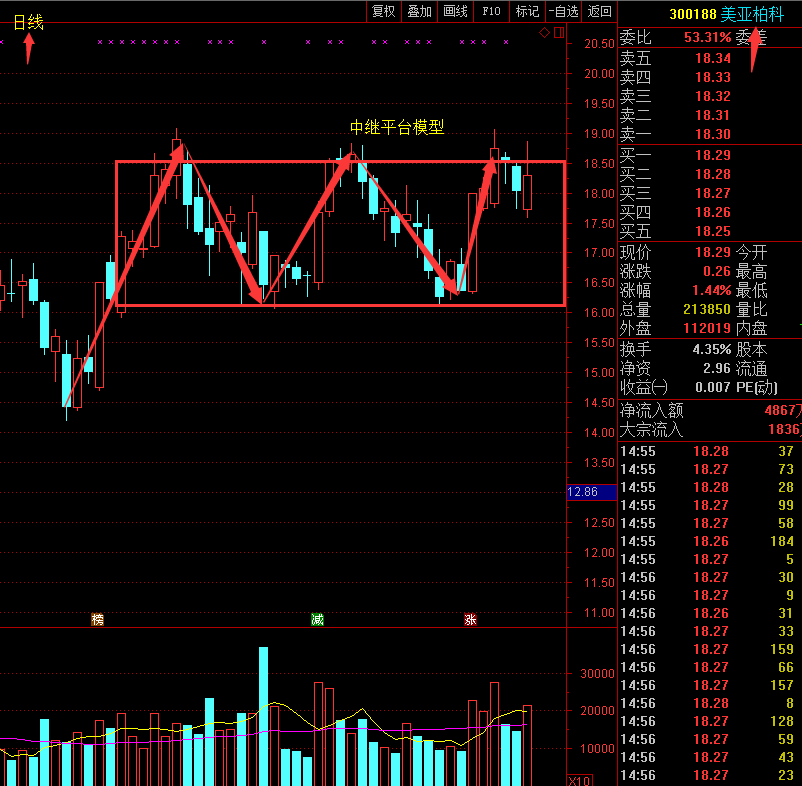This screenshot has width=802, height=786.
Task: Click the trade row with volume 184
Action: pyautogui.click(x=710, y=541)
